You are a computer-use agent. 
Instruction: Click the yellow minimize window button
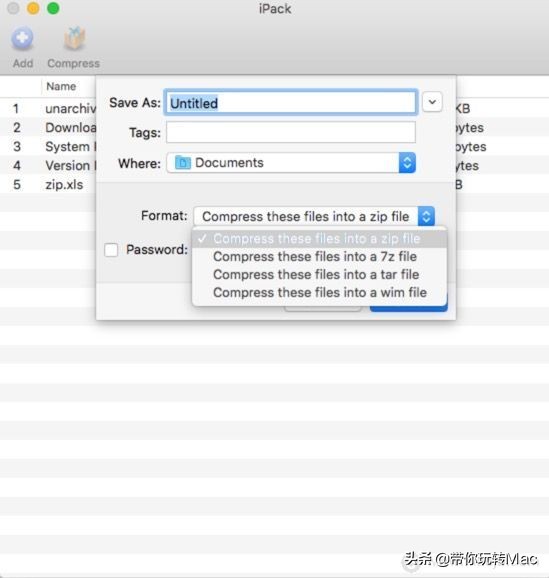[x=33, y=8]
